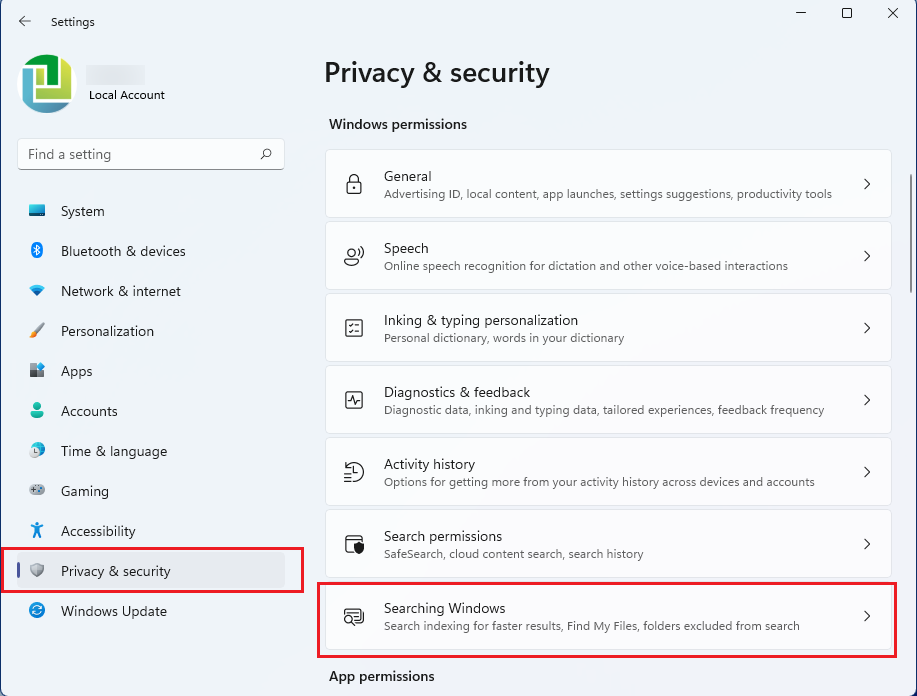Click the Personalization paintbrush icon
Image resolution: width=917 pixels, height=696 pixels.
[x=37, y=330]
